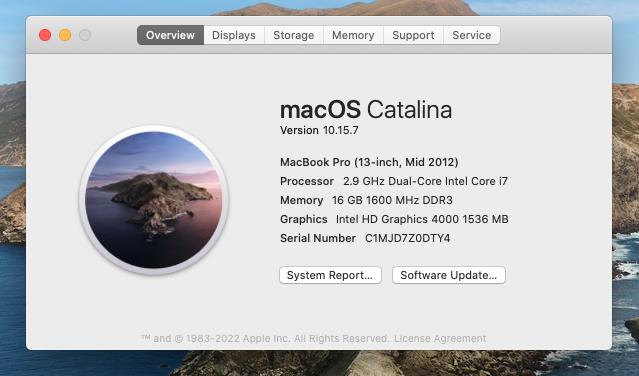This screenshot has height=376, width=639.
Task: Click the disabled gray zoom button
Action: click(85, 35)
